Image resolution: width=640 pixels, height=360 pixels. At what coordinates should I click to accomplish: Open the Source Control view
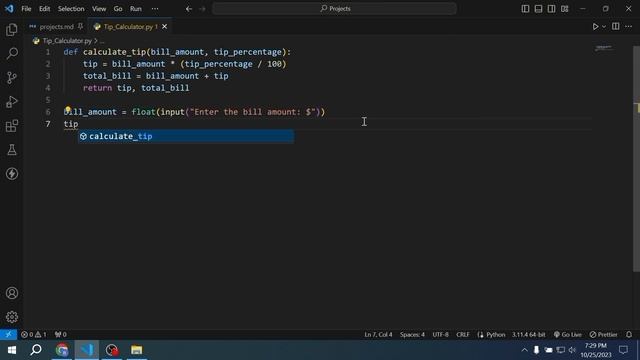(x=12, y=78)
